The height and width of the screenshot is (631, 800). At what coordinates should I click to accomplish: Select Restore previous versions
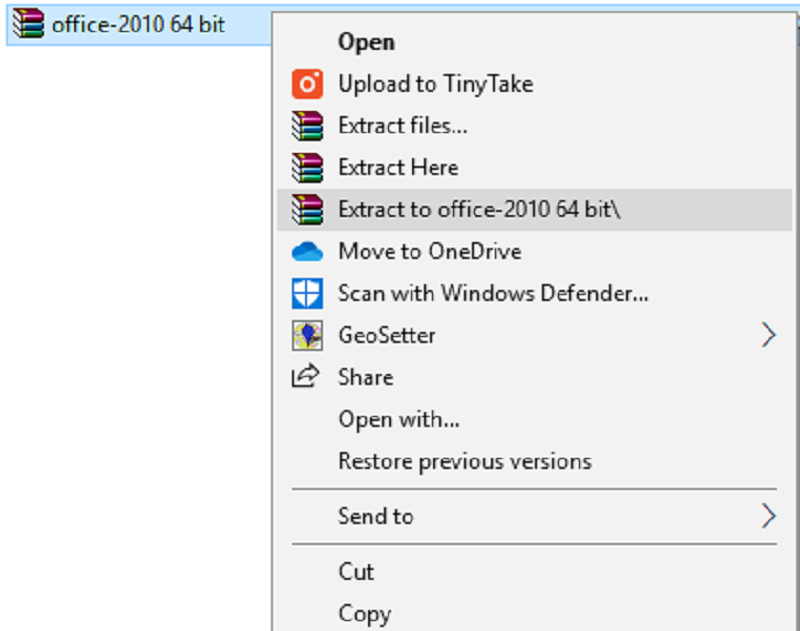tap(464, 461)
